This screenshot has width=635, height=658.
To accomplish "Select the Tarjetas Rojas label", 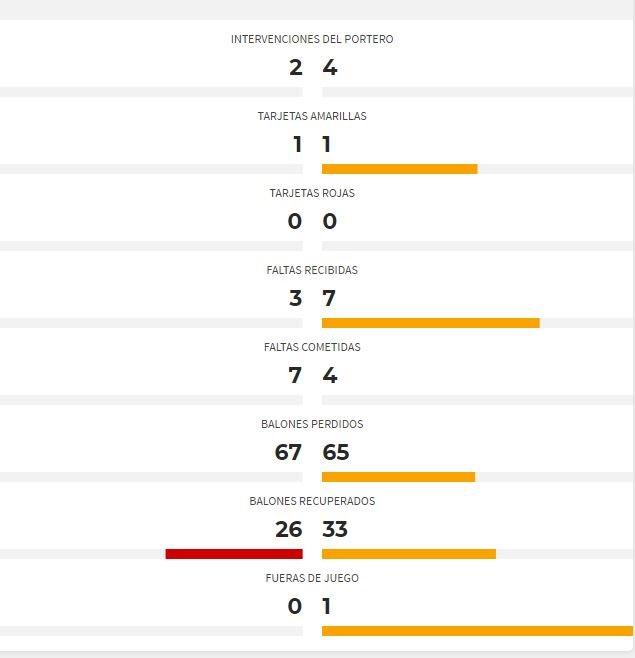I will [312, 193].
